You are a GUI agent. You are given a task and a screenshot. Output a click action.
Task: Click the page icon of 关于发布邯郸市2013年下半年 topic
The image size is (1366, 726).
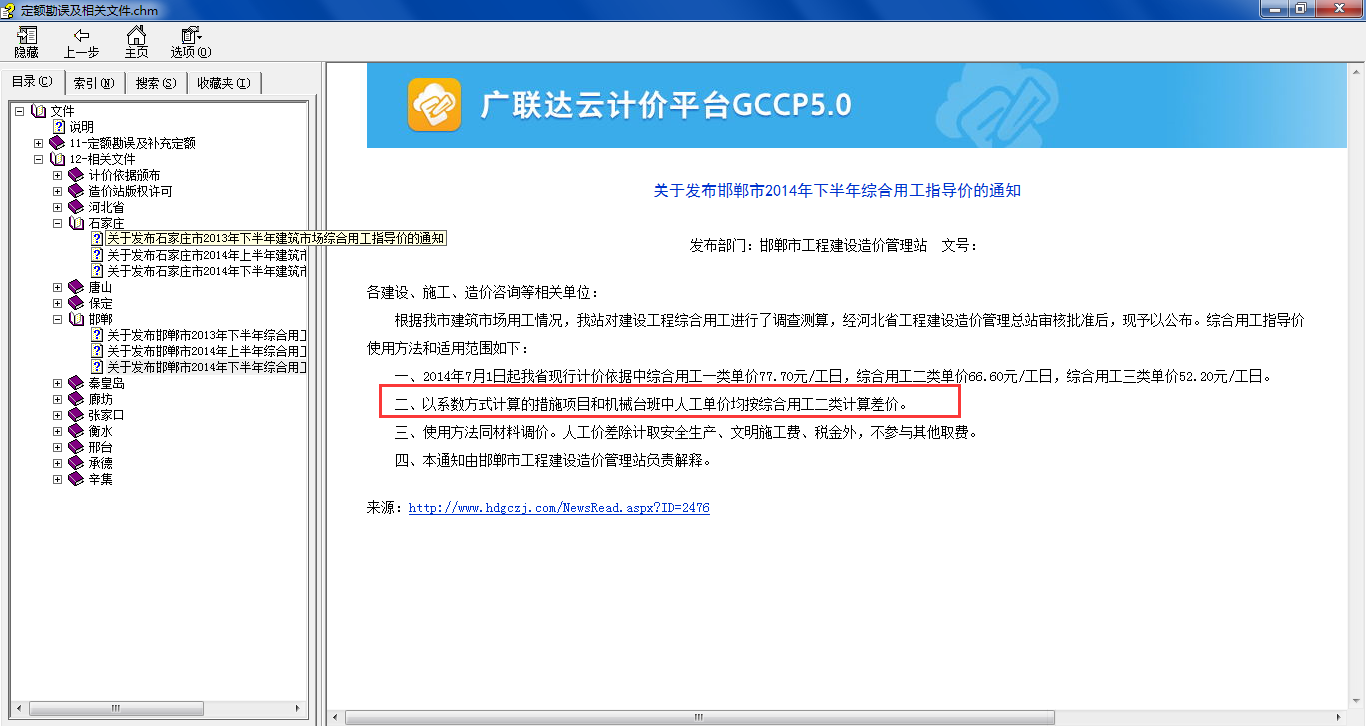tap(97, 335)
